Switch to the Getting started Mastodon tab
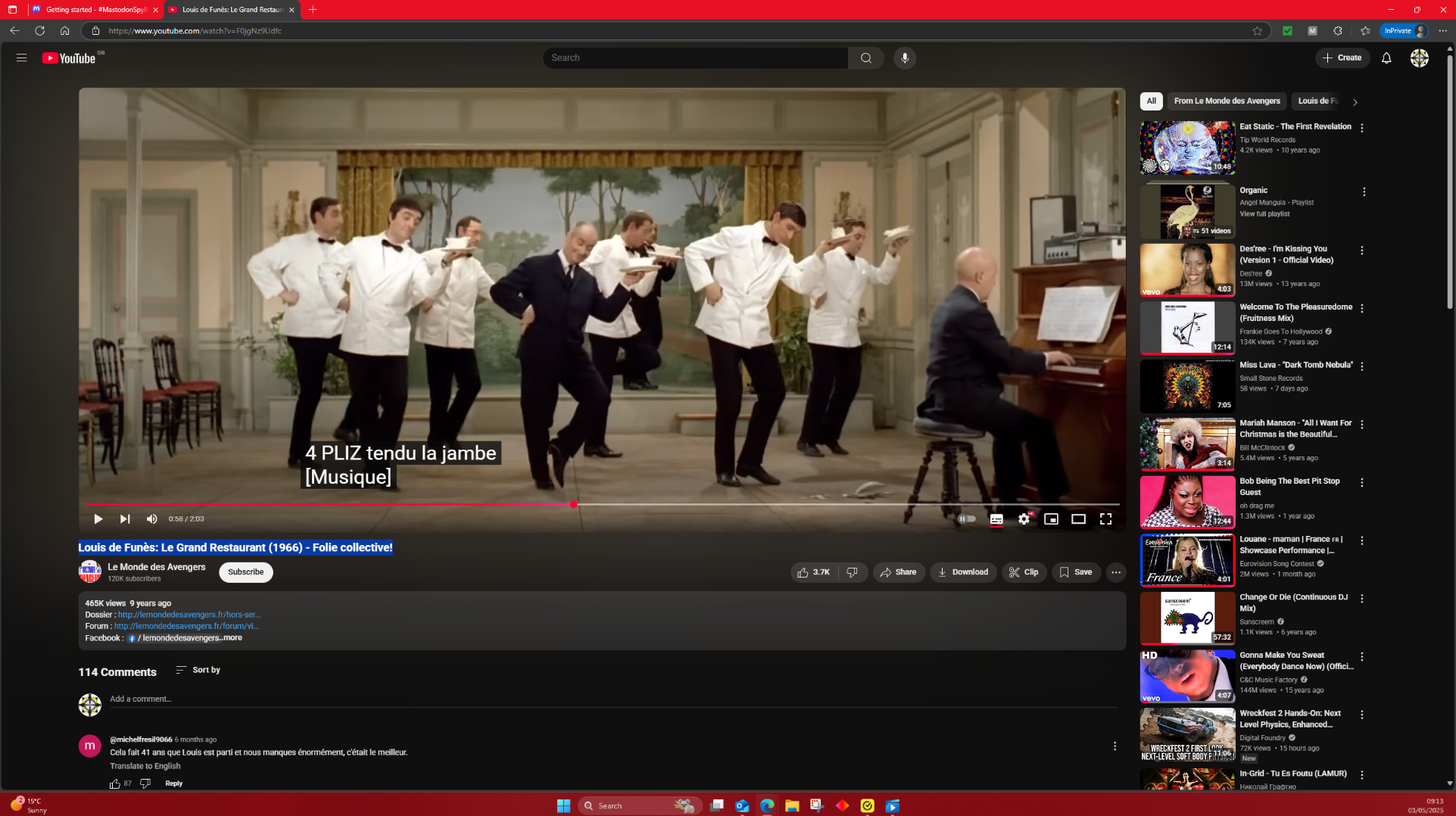 pos(95,10)
